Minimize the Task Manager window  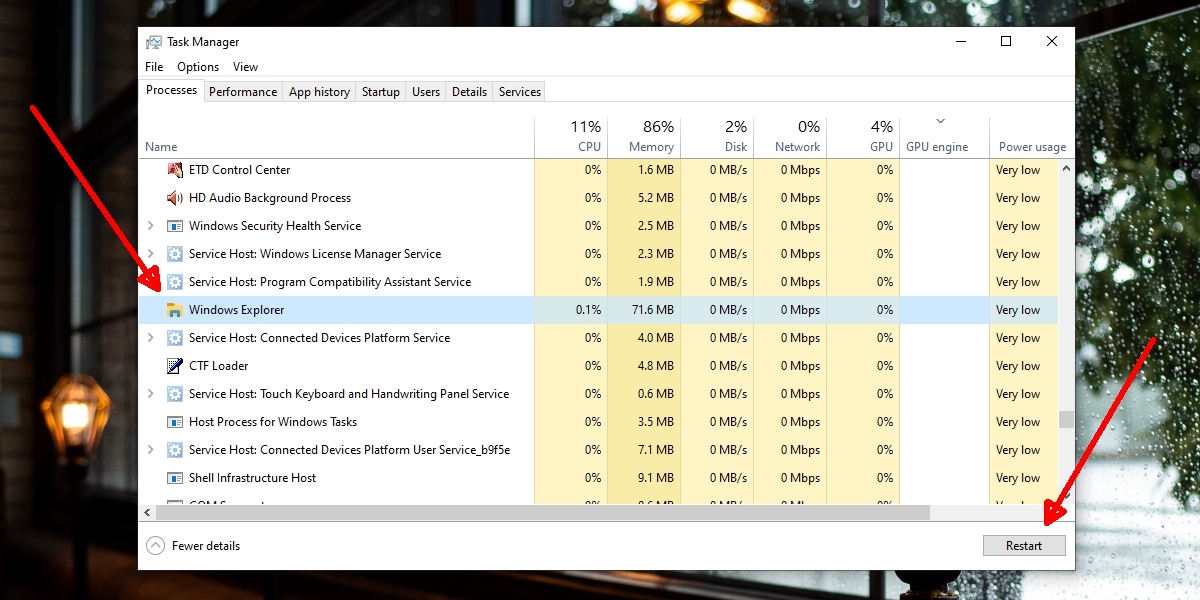960,41
